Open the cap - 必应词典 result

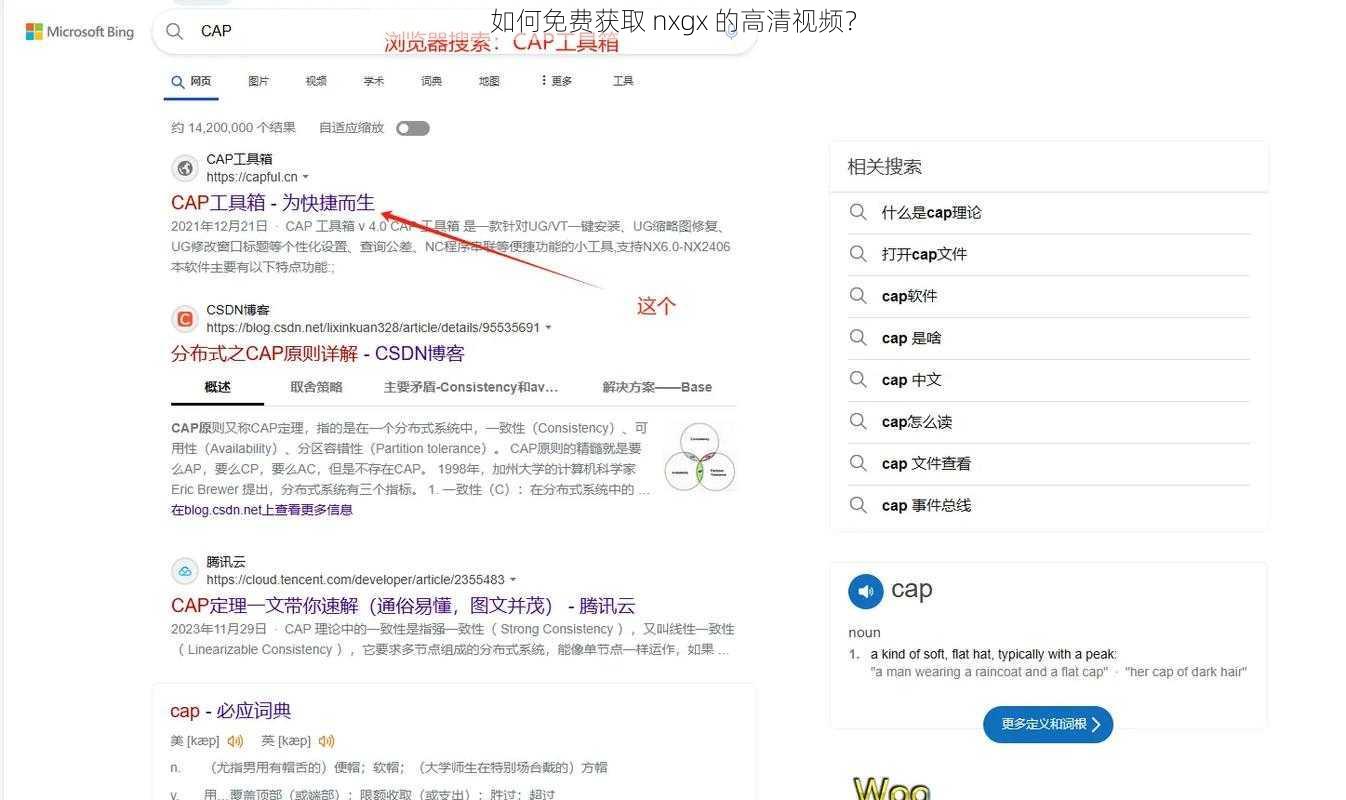231,711
